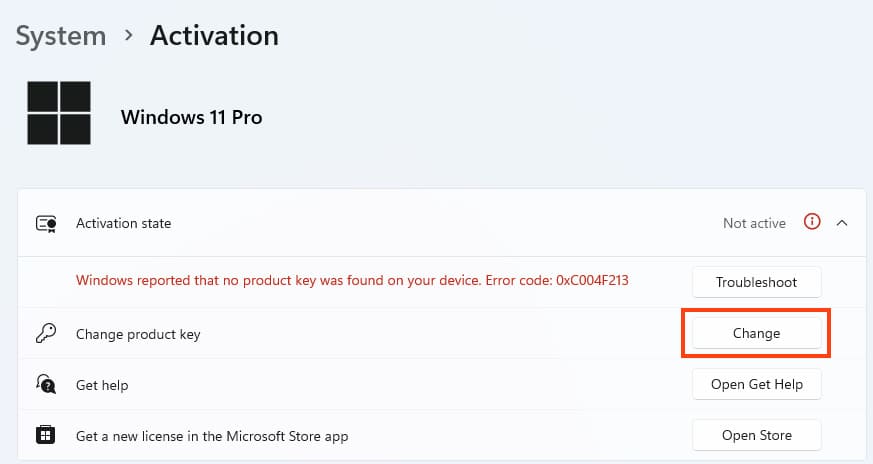Click the Get help label text

pos(102,385)
